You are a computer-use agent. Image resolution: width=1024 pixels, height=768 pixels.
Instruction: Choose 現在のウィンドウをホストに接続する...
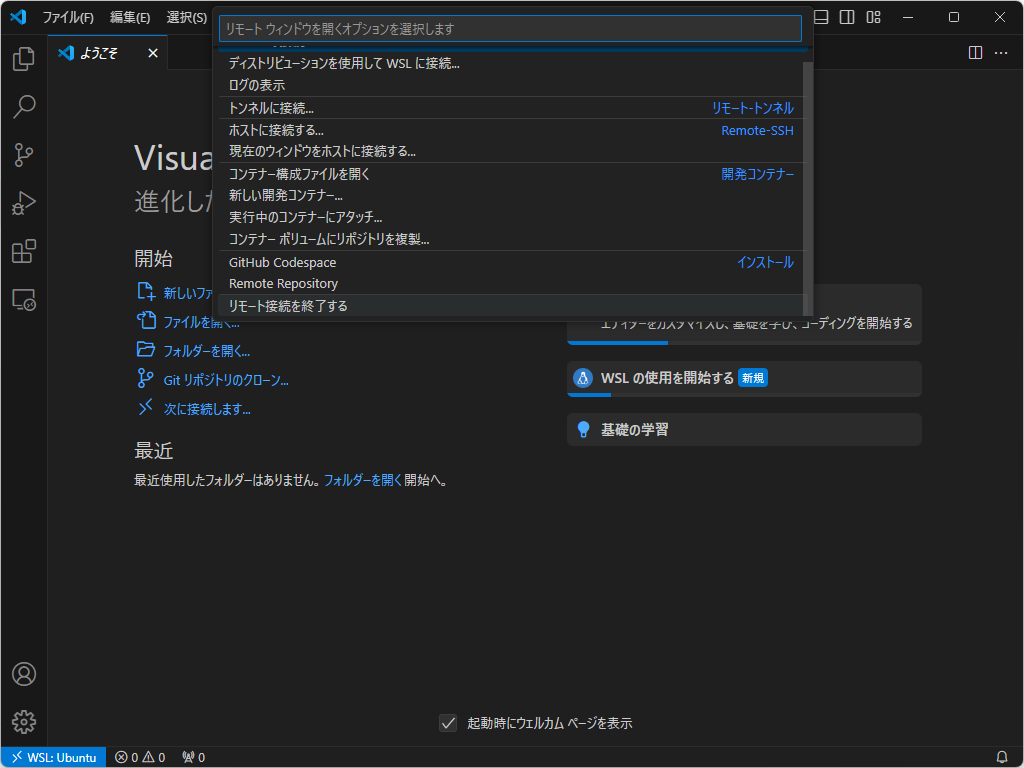coord(513,152)
